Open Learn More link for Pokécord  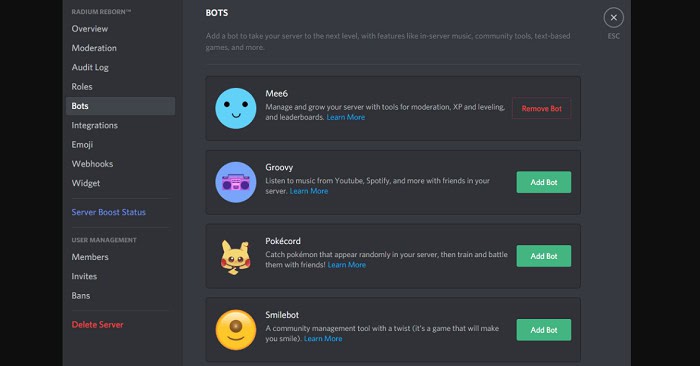[x=346, y=265]
